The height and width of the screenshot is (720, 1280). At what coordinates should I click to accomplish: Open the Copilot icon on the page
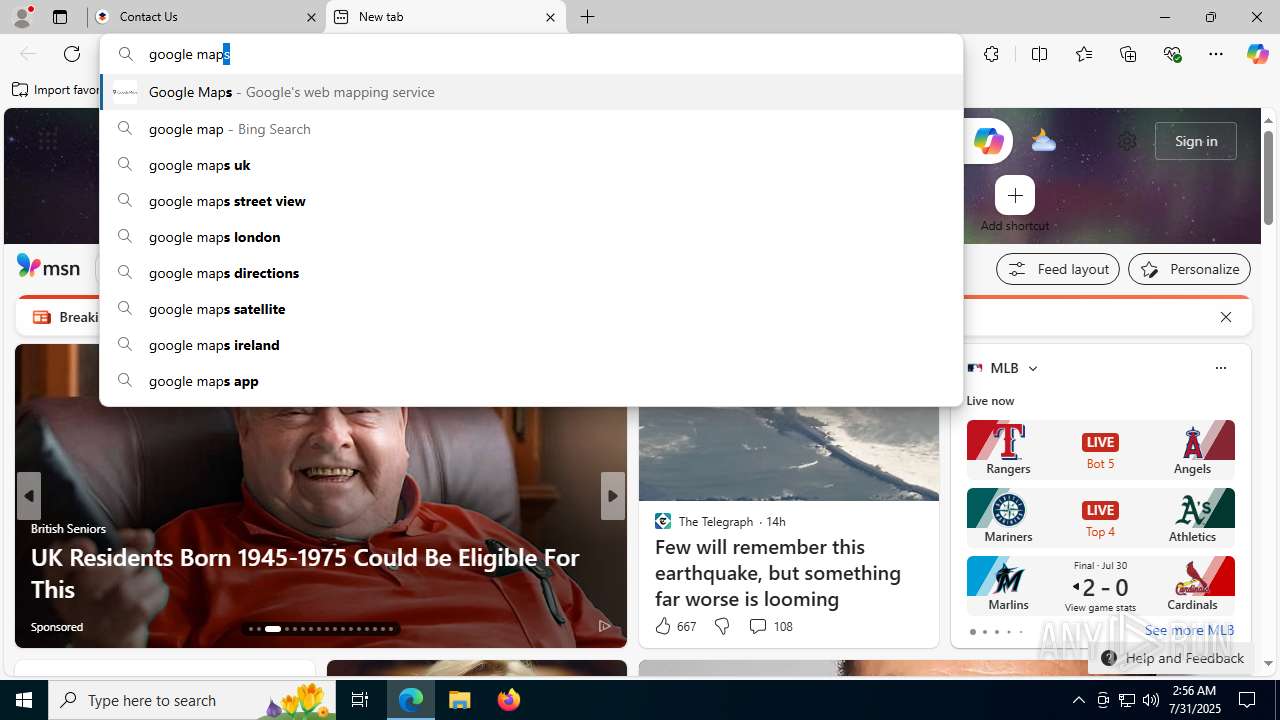988,141
